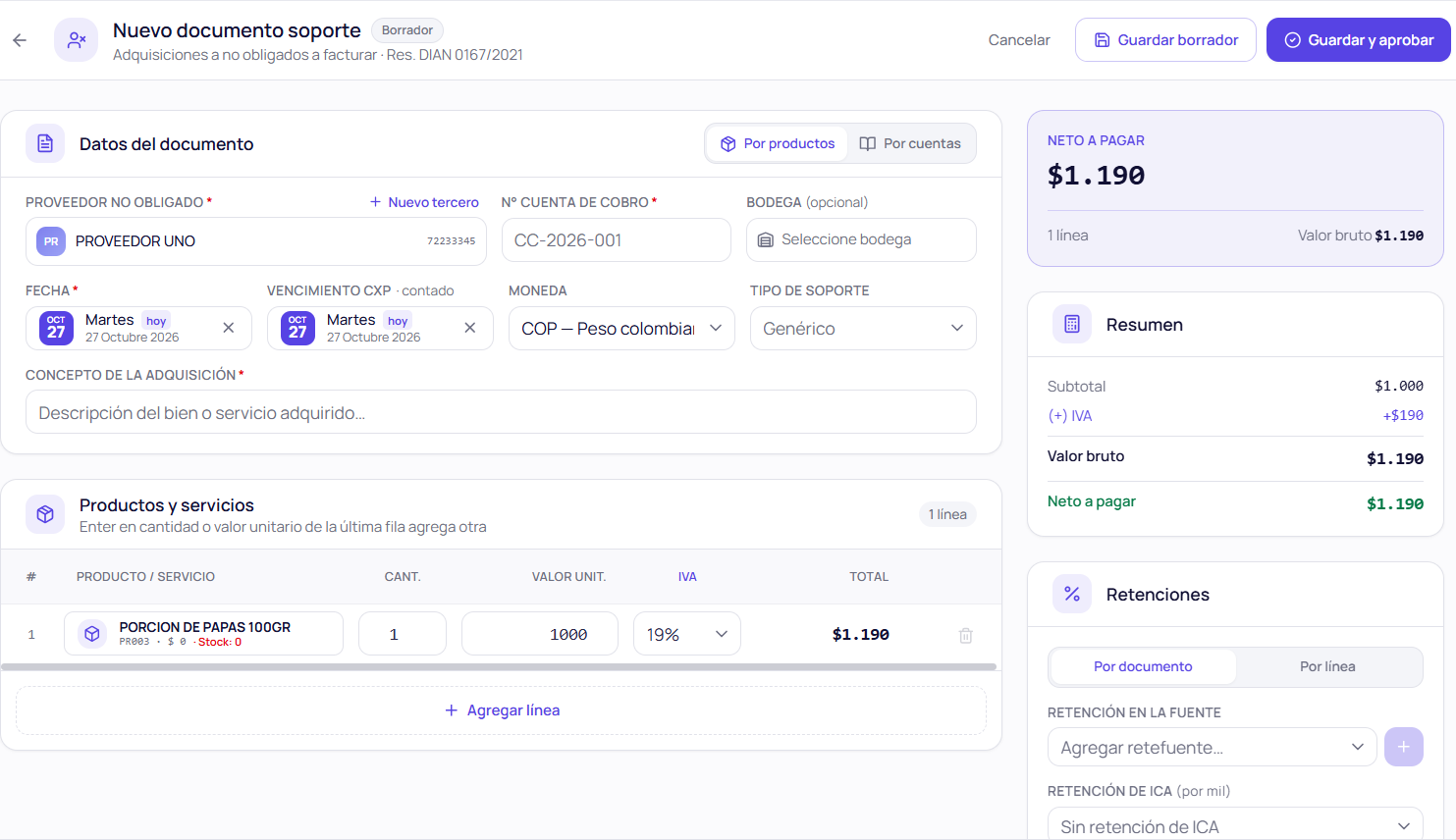The image size is (1456, 840).
Task: Click the product cube icon on row 1
Action: tap(92, 634)
